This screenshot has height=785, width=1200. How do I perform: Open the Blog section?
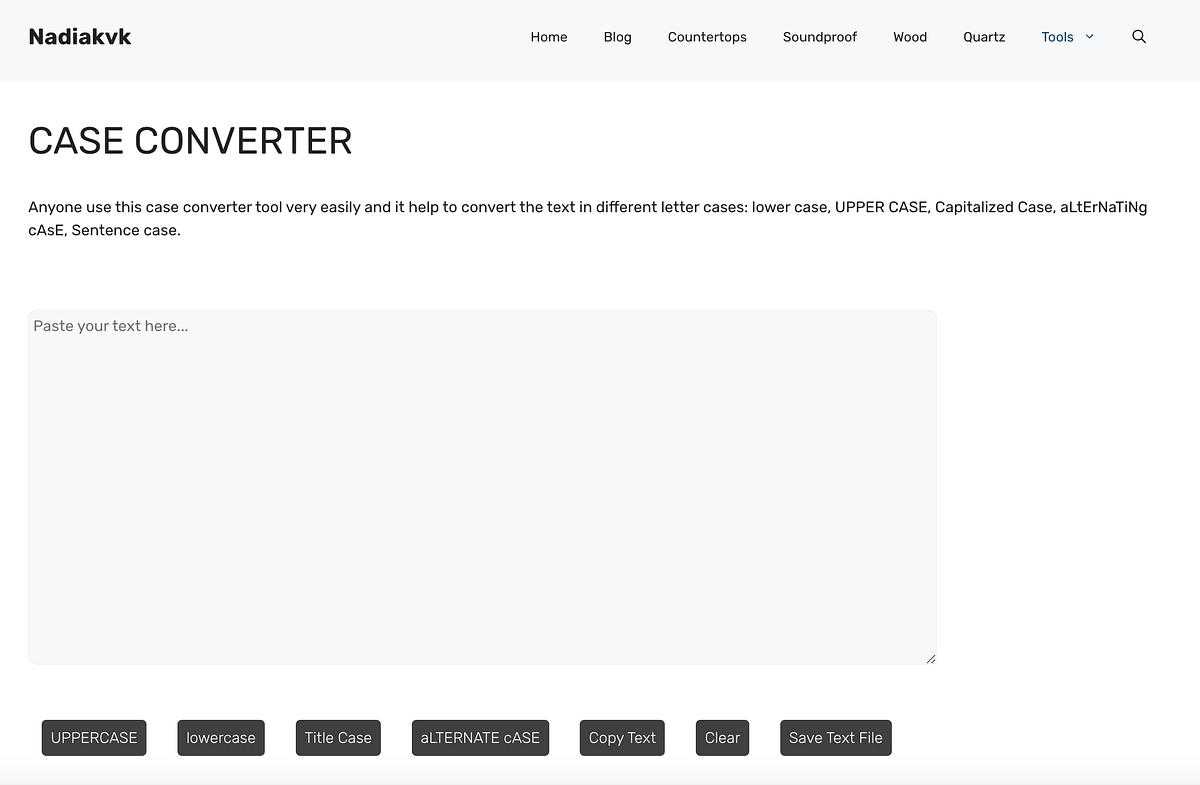[617, 37]
